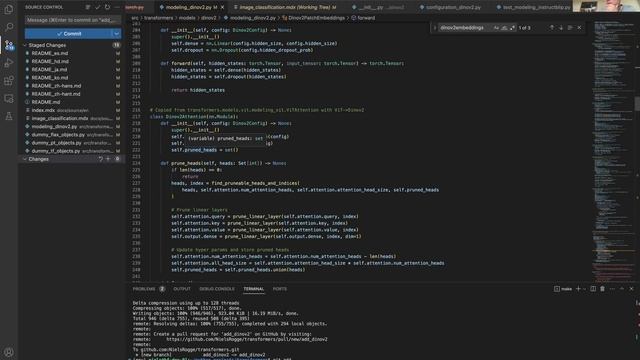Viewport: 640px width, 360px height.
Task: Open the Commit button dropdown arrow
Action: pos(116,33)
